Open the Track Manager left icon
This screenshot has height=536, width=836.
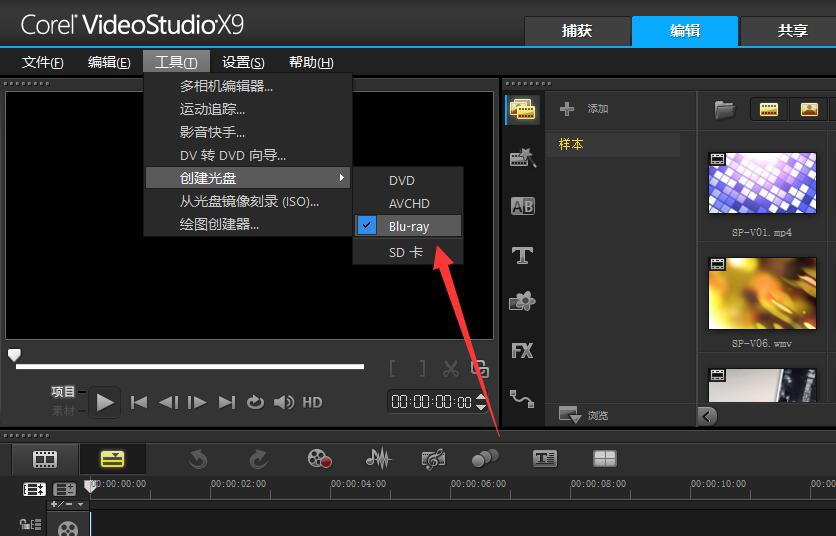(x=34, y=489)
